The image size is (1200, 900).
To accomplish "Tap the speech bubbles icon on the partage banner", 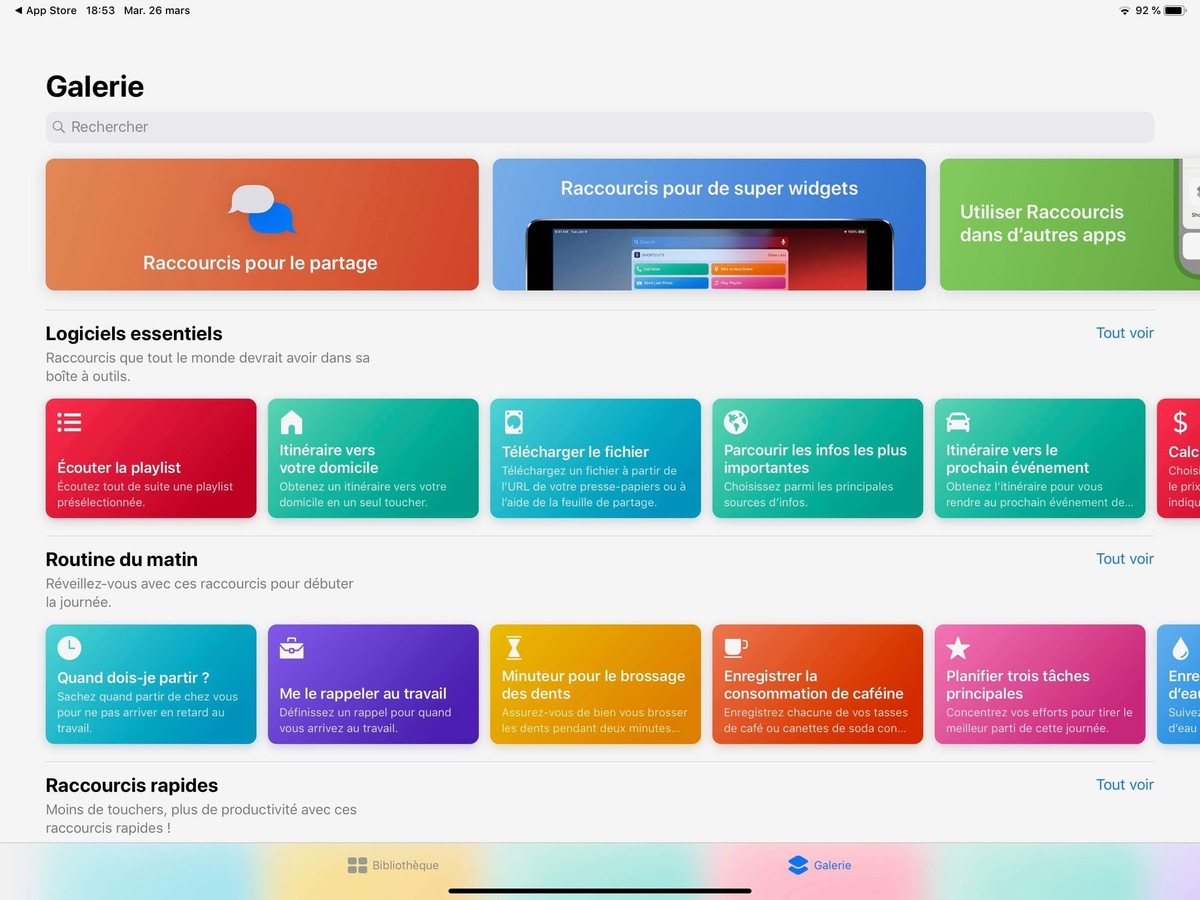I will pyautogui.click(x=262, y=209).
